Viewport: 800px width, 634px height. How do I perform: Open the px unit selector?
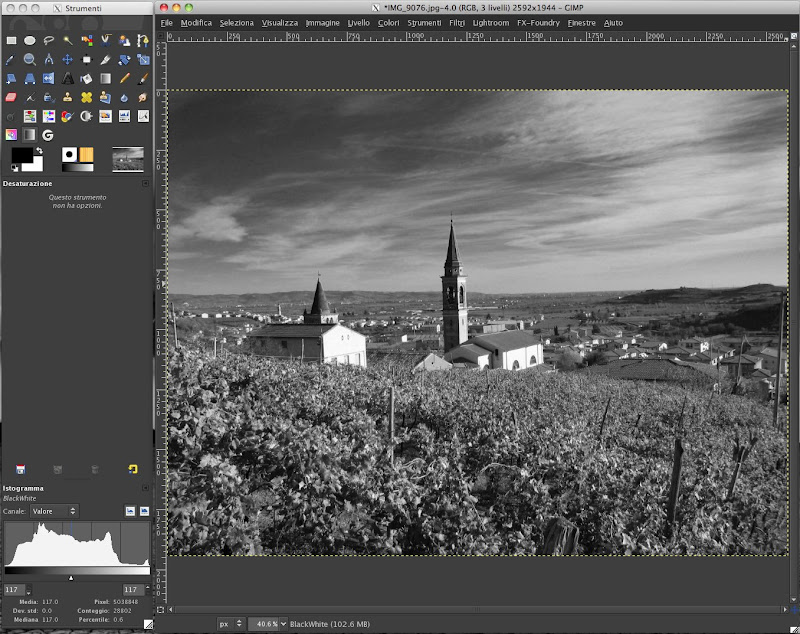229,623
